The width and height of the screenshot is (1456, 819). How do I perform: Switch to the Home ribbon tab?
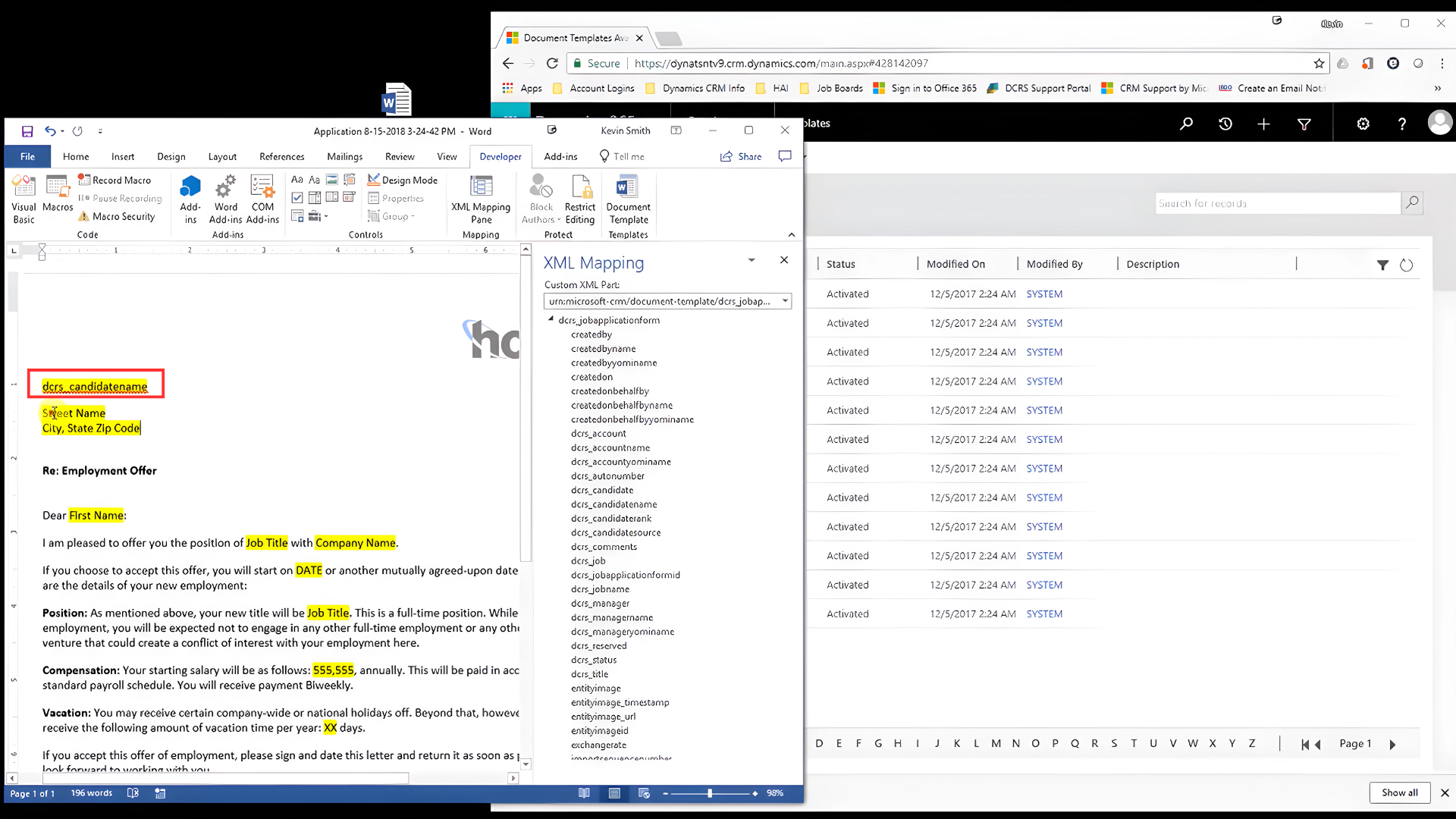pos(76,156)
